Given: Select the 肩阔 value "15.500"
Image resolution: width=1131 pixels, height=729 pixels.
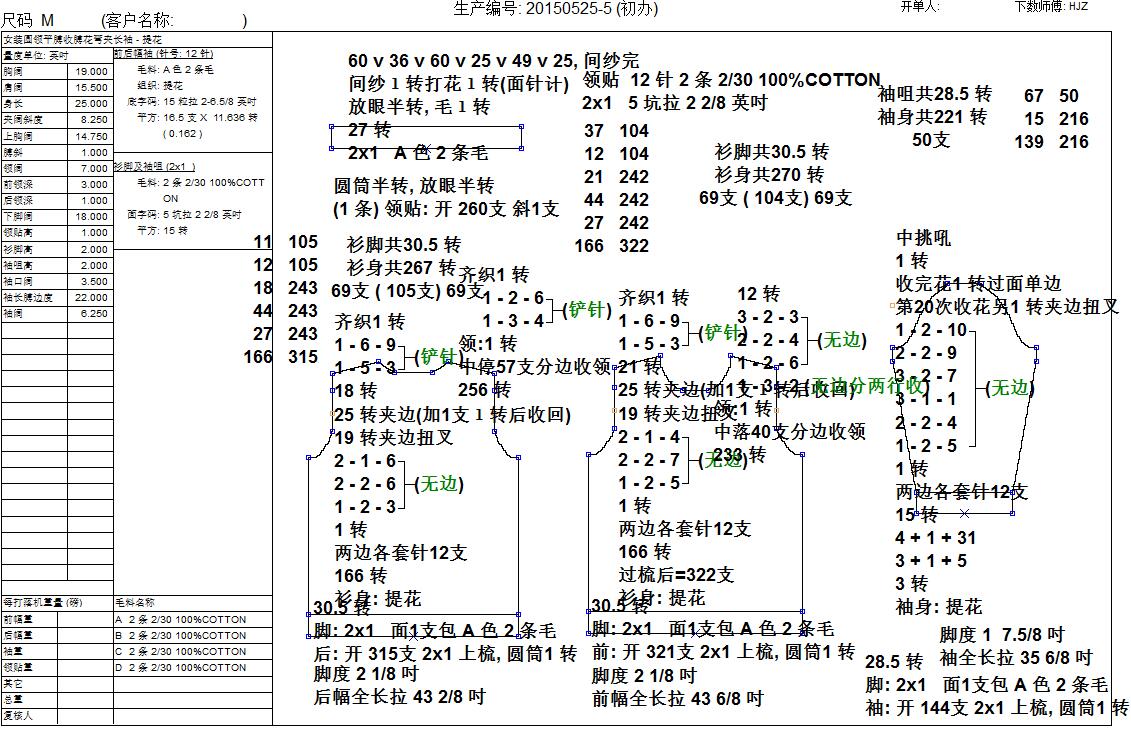Looking at the screenshot, I should click(92, 87).
